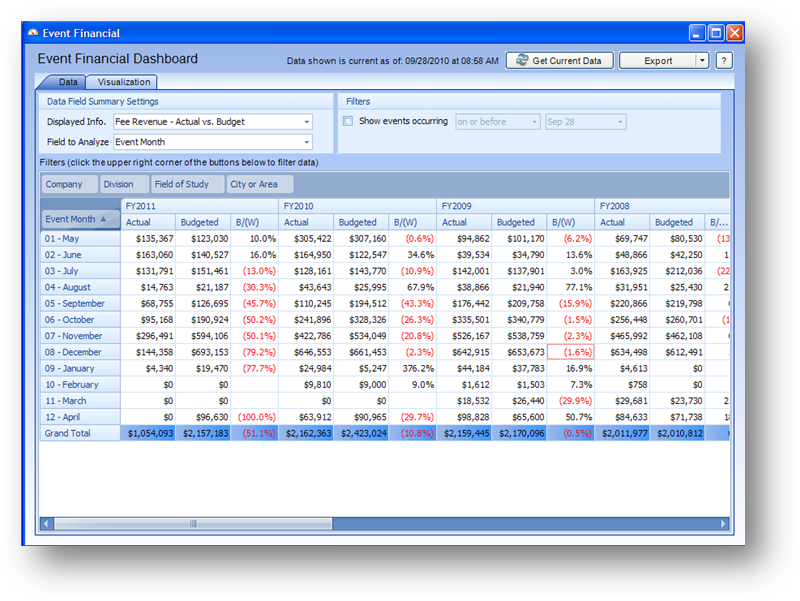Open the Displayed Info combo box
This screenshot has width=800, height=601.
click(213, 122)
